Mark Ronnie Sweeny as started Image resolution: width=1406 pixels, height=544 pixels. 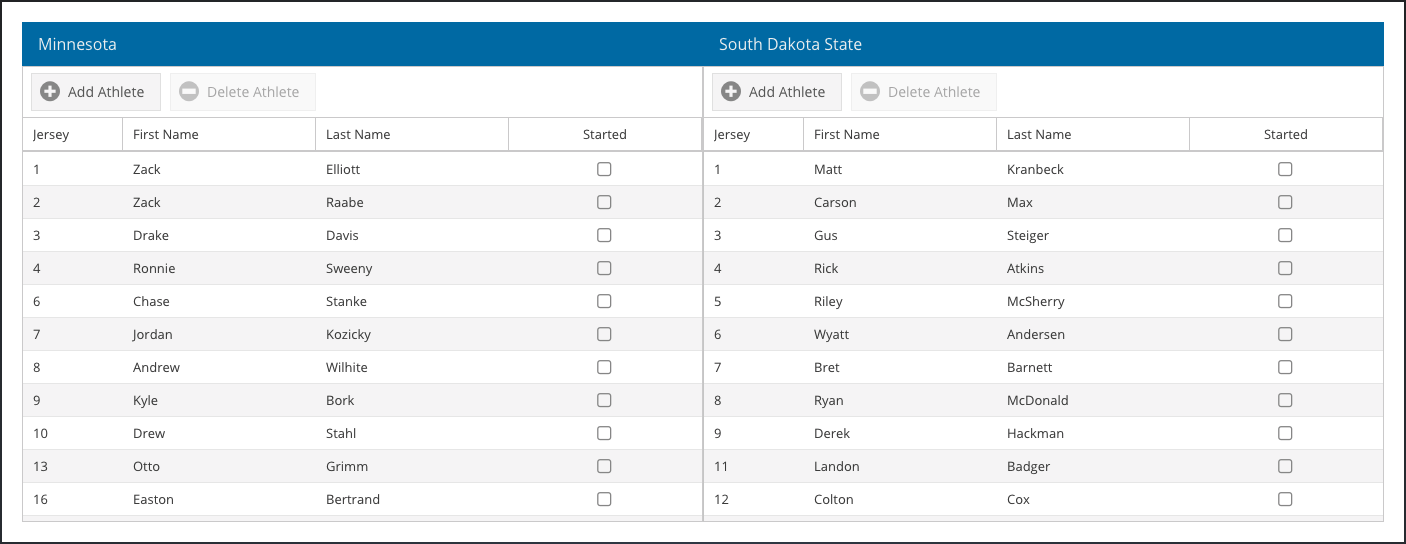(x=604, y=268)
